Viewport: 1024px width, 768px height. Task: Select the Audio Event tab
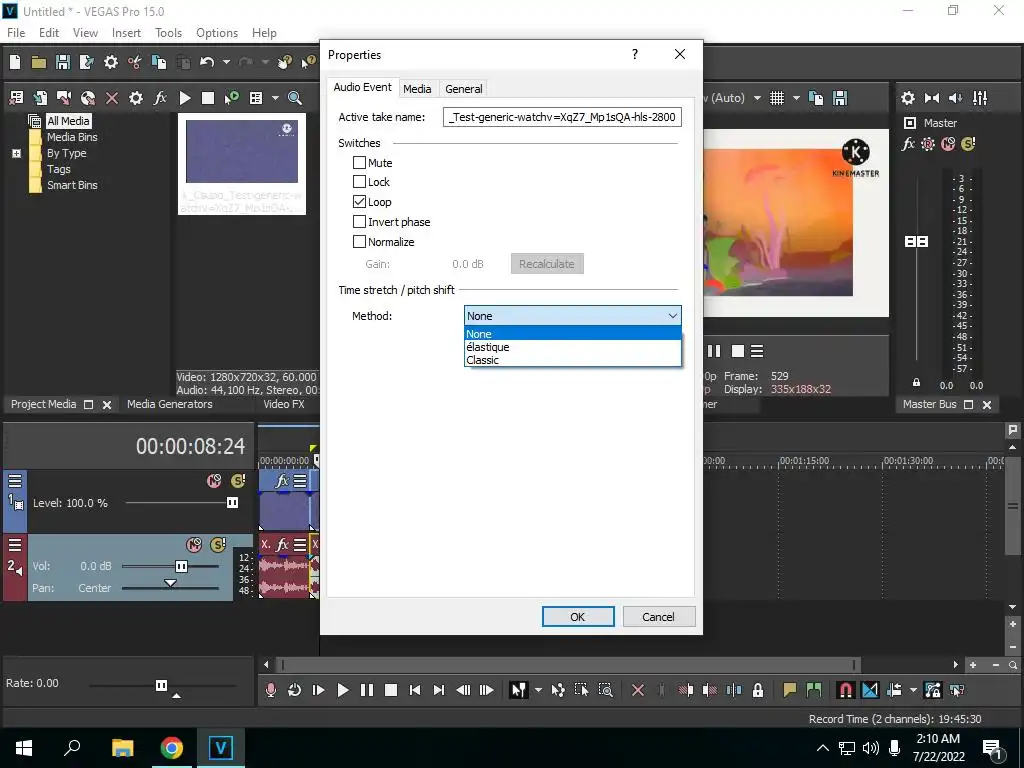(362, 87)
